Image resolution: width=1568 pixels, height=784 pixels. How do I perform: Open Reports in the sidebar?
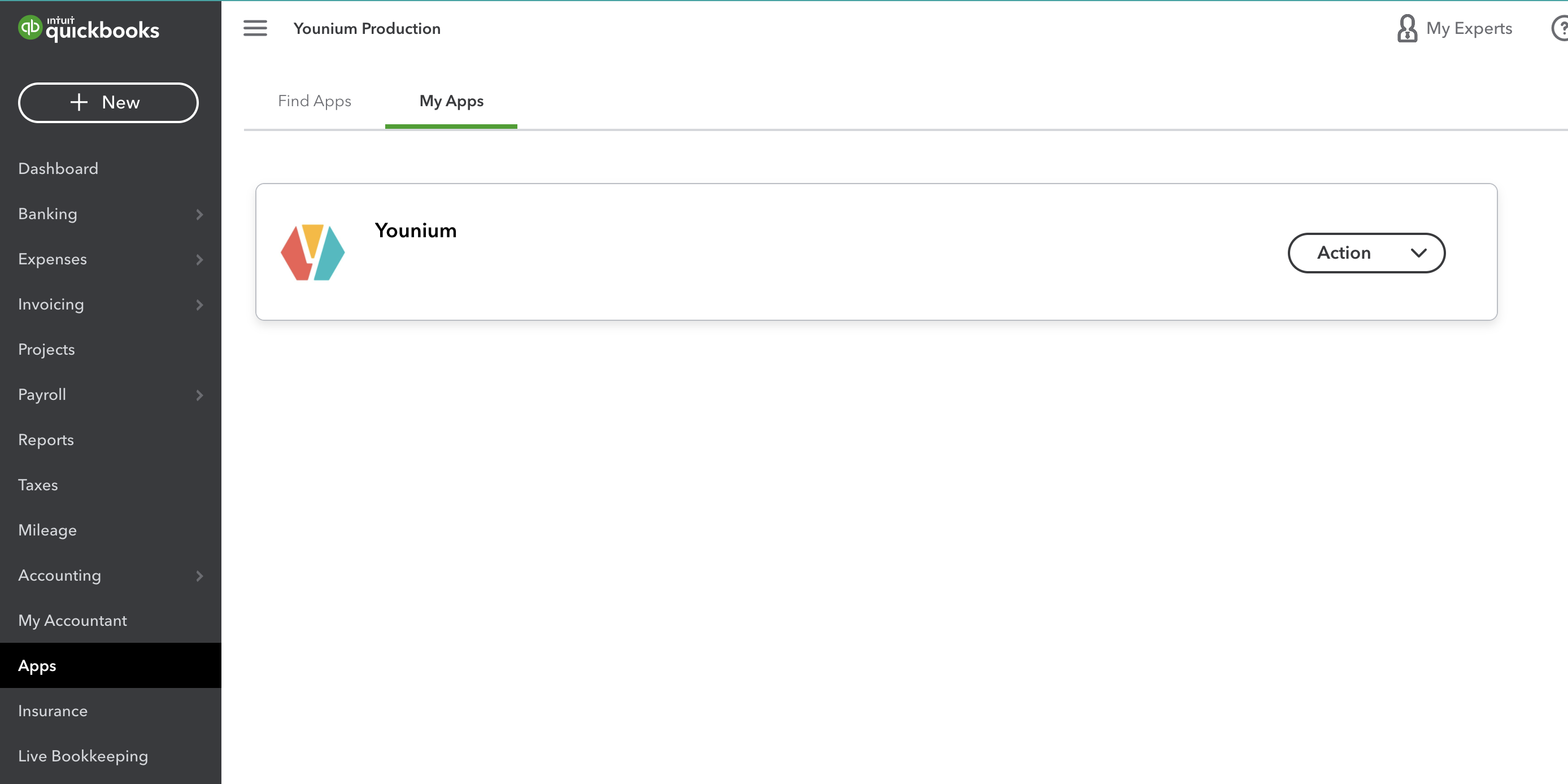pyautogui.click(x=110, y=439)
